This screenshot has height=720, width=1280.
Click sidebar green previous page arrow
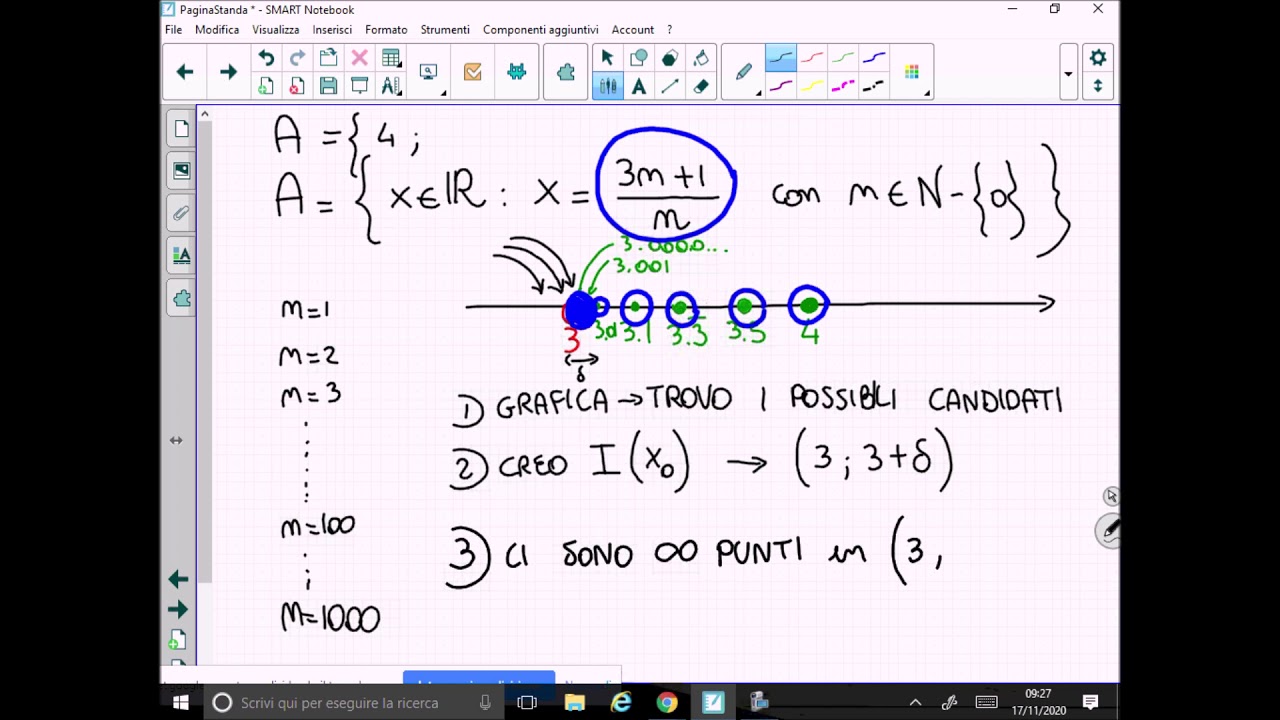[178, 579]
